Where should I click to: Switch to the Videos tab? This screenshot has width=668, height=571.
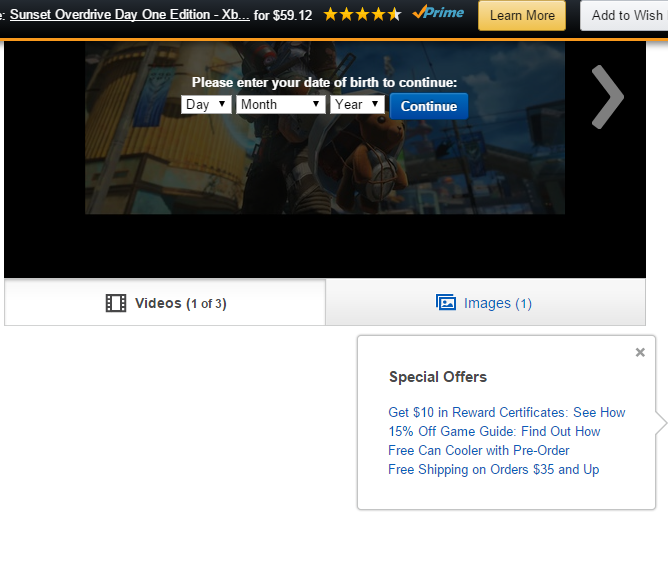(165, 303)
